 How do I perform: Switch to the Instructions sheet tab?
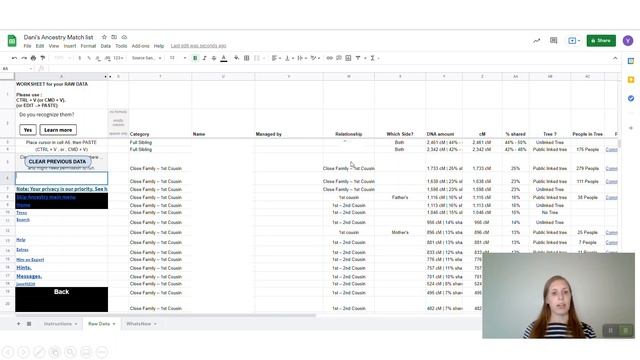pos(60,324)
